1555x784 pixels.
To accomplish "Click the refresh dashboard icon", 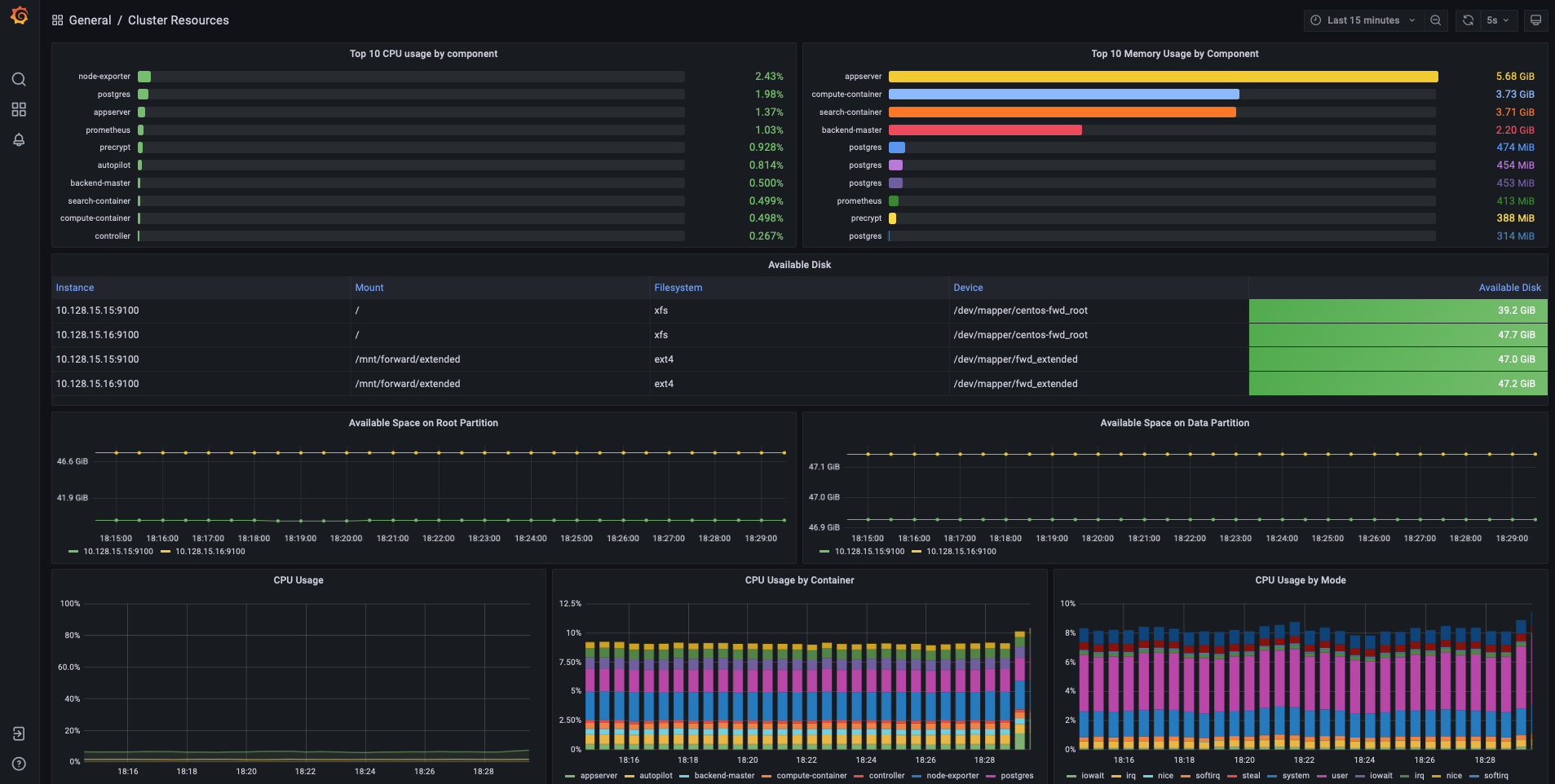I will [1467, 20].
